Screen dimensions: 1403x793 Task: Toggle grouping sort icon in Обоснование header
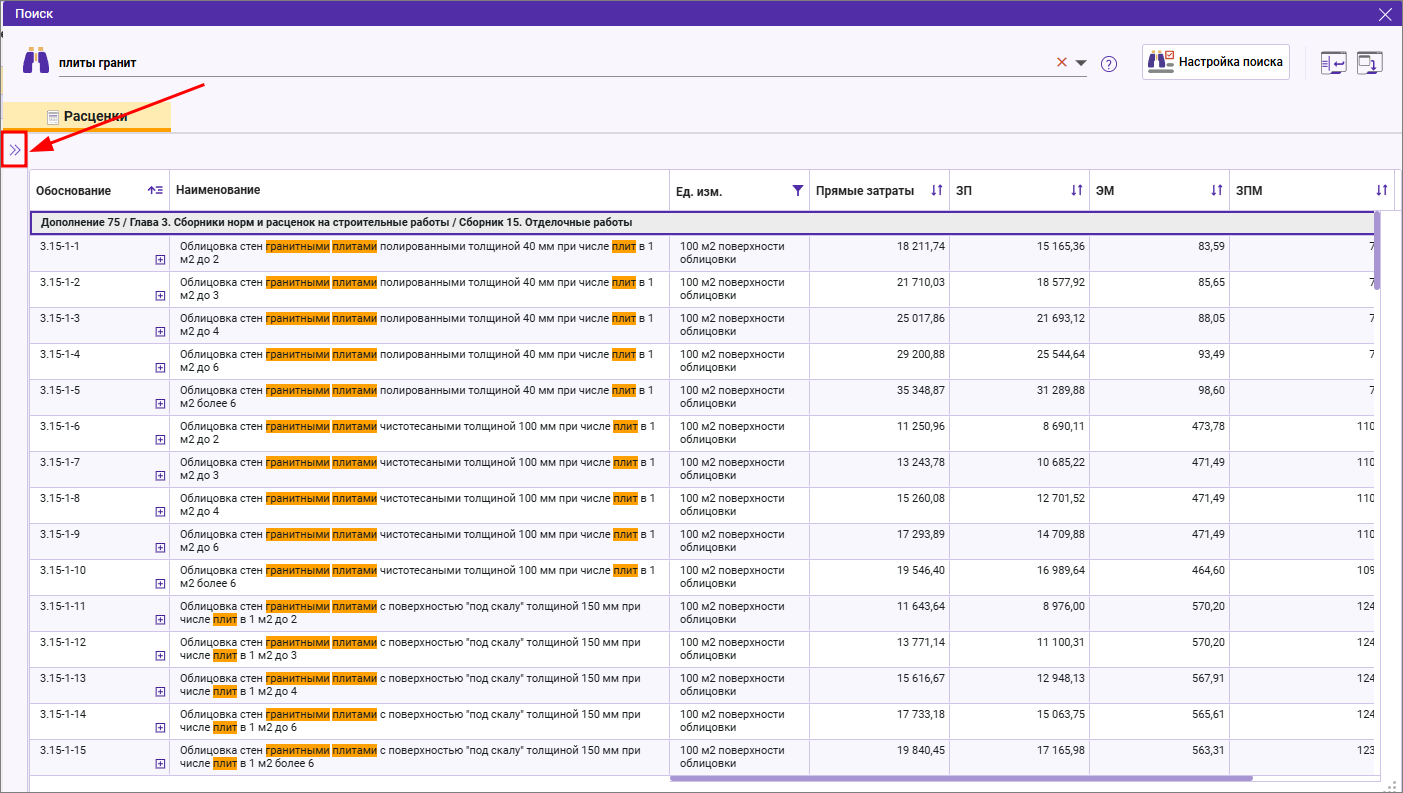155,190
